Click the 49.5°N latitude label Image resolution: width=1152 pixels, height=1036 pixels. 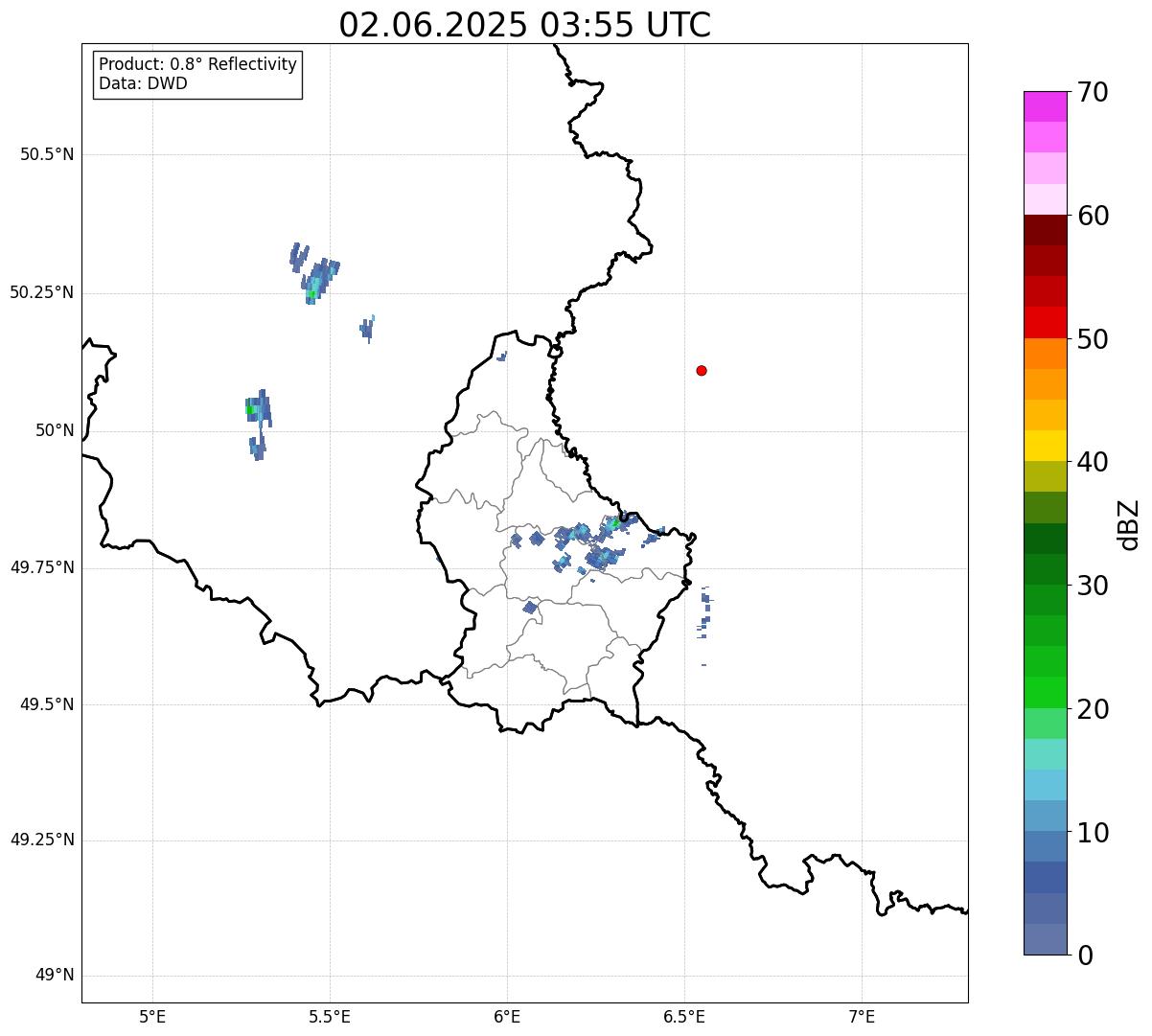[47, 704]
